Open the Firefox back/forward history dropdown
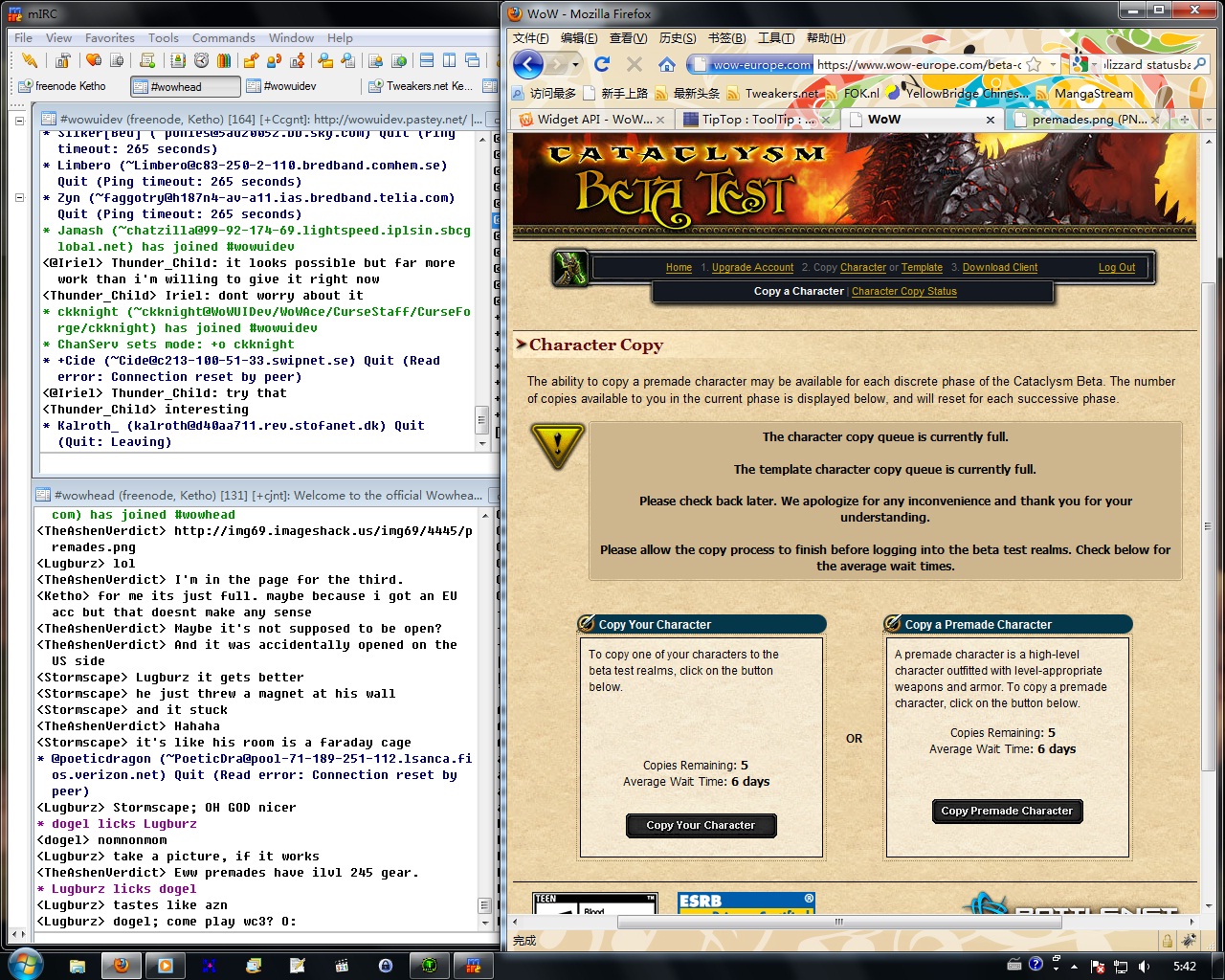The width and height of the screenshot is (1225, 980). click(575, 65)
